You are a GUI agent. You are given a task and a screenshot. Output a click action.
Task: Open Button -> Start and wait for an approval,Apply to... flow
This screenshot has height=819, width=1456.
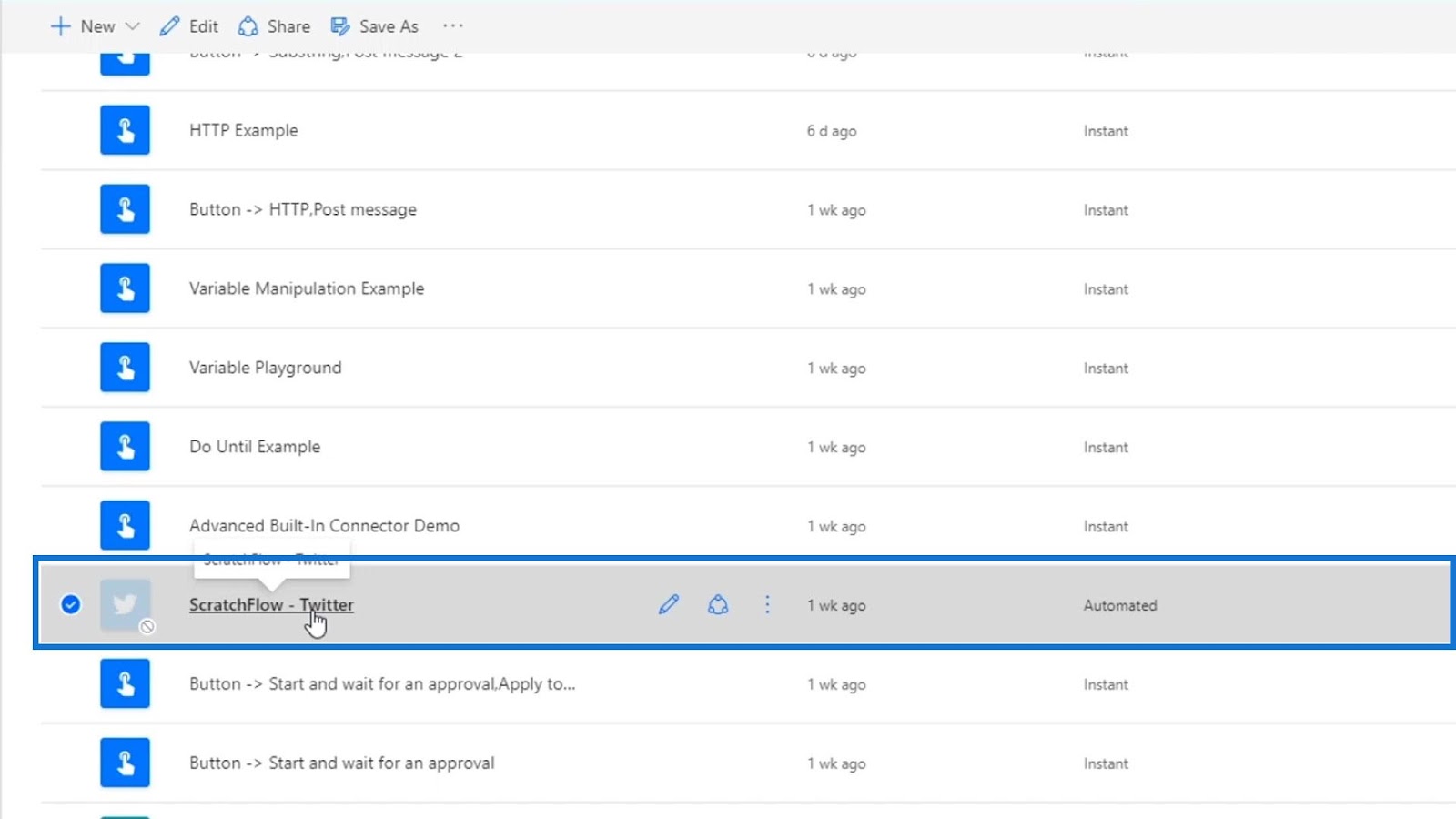coord(382,684)
